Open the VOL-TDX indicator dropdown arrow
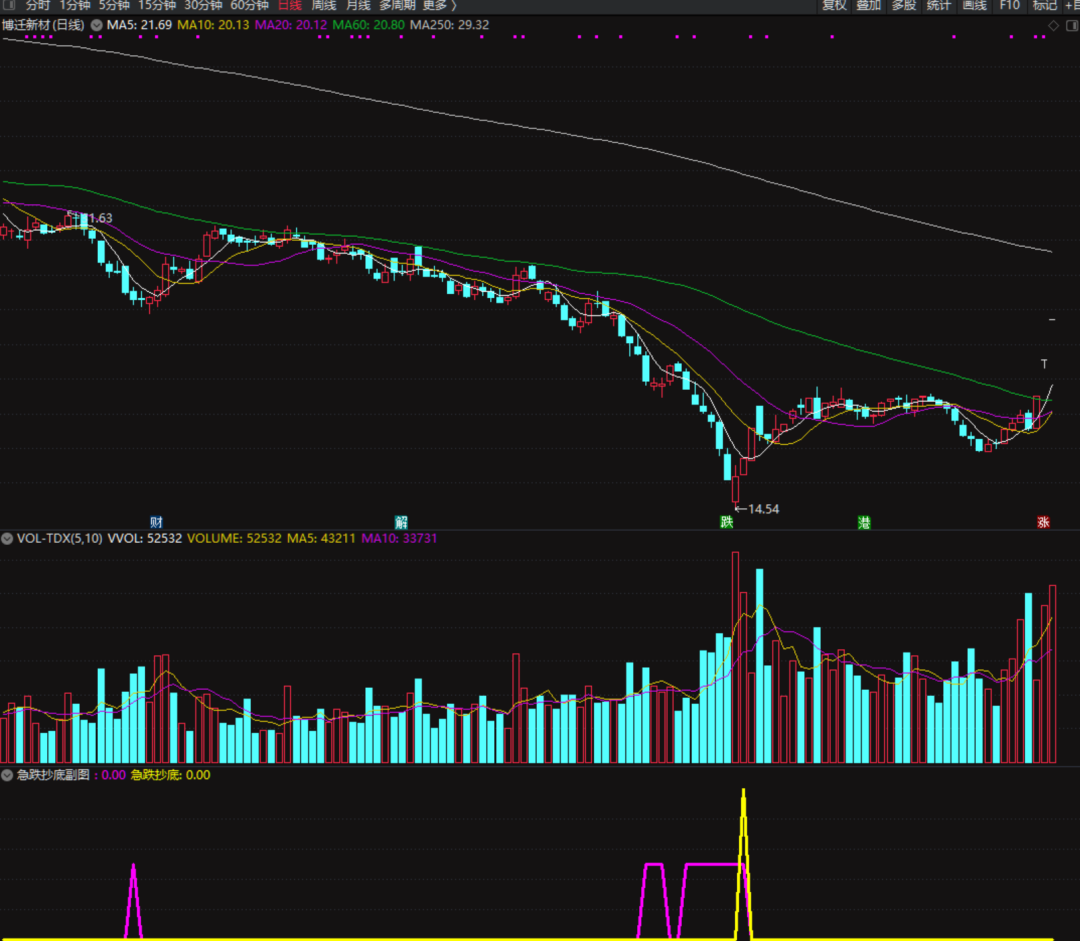The height and width of the screenshot is (941, 1080). tap(7, 538)
